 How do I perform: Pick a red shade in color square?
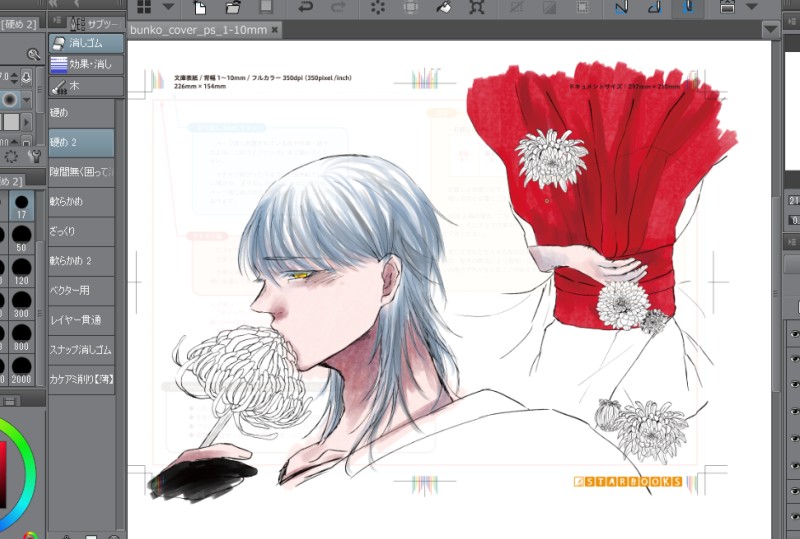pyautogui.click(x=3, y=475)
